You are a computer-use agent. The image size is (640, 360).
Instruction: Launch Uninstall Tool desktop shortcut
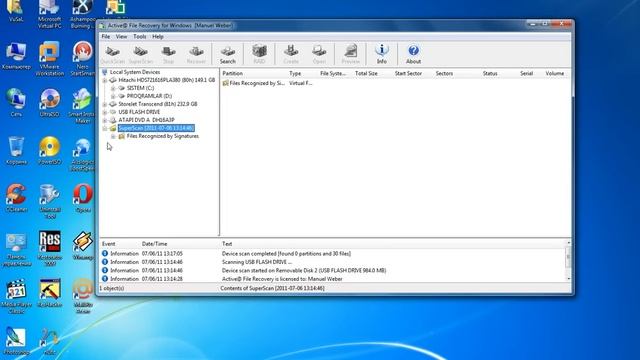point(50,201)
